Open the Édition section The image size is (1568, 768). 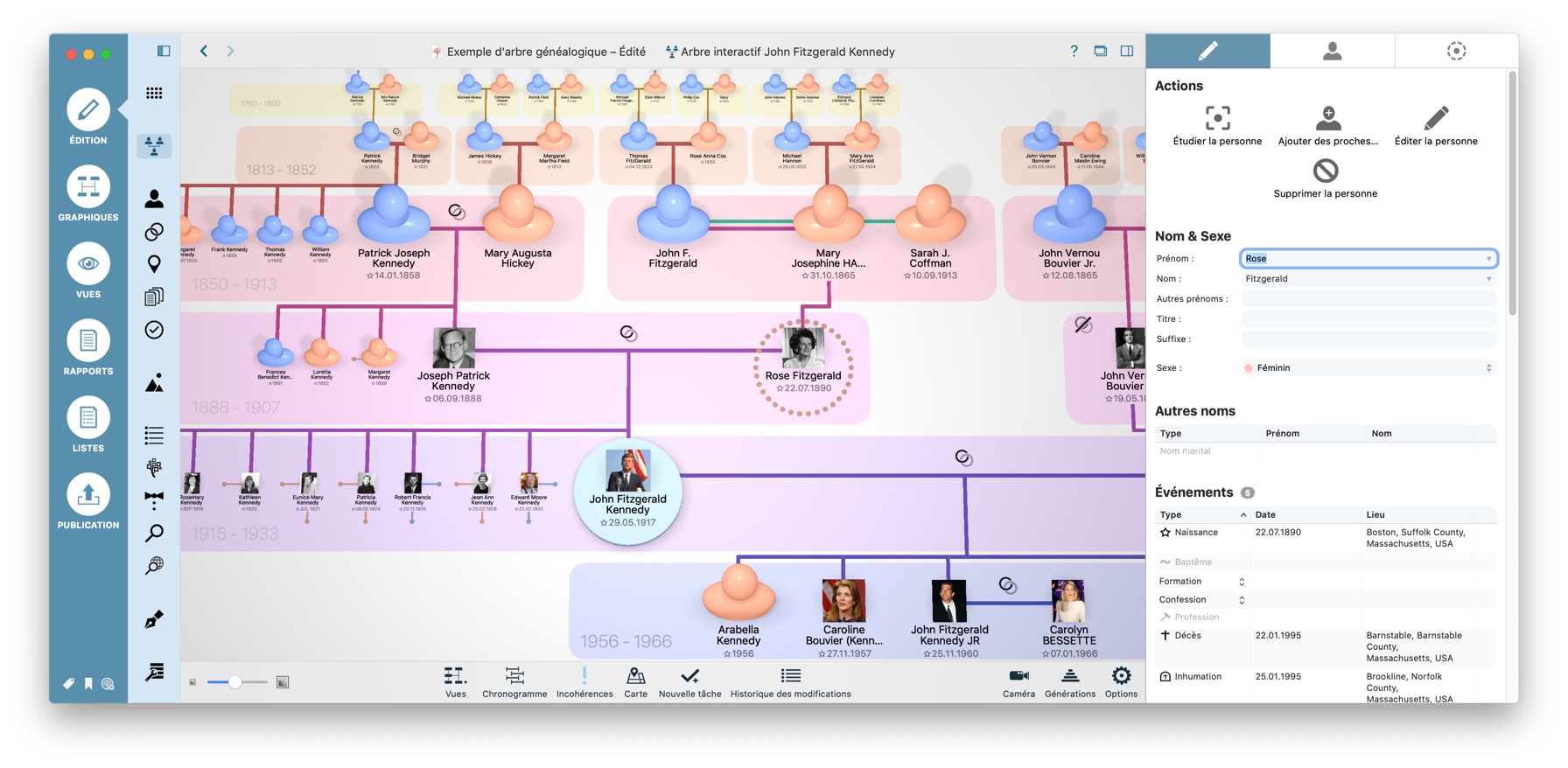coord(88,117)
